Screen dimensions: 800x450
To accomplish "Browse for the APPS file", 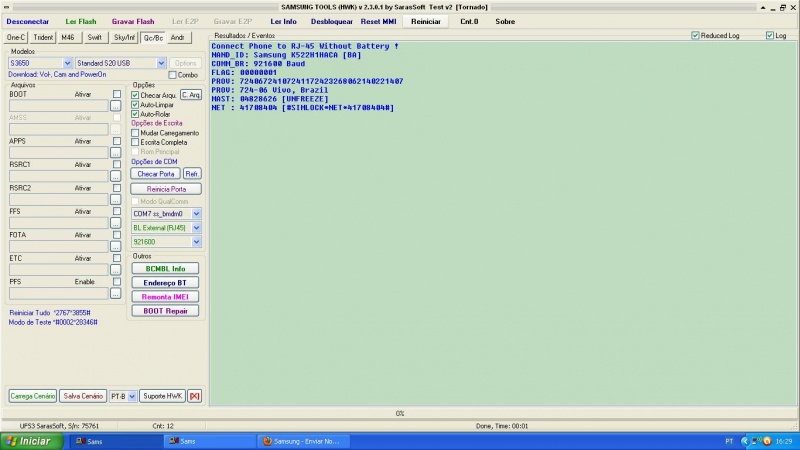I will pyautogui.click(x=116, y=153).
